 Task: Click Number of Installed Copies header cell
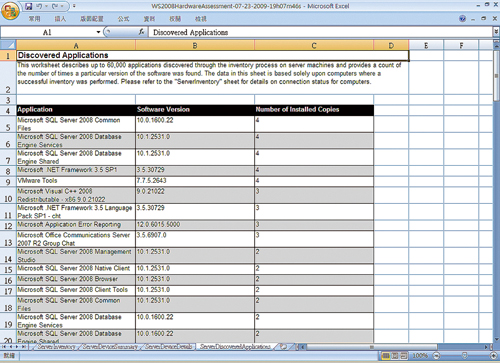[314, 110]
